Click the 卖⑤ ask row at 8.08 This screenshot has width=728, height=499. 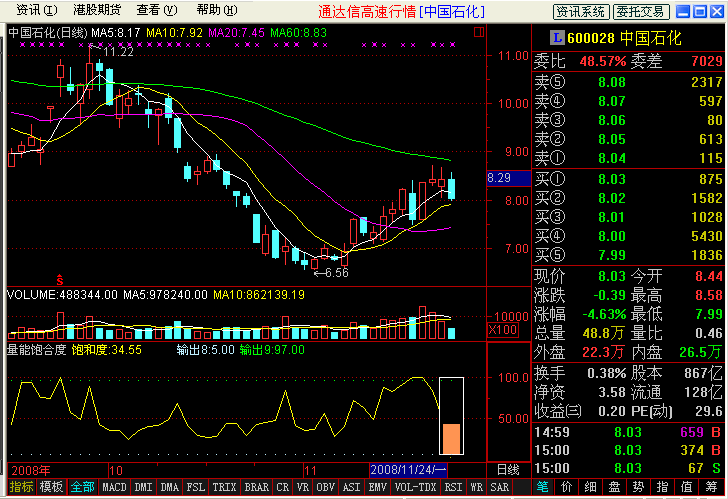click(628, 82)
